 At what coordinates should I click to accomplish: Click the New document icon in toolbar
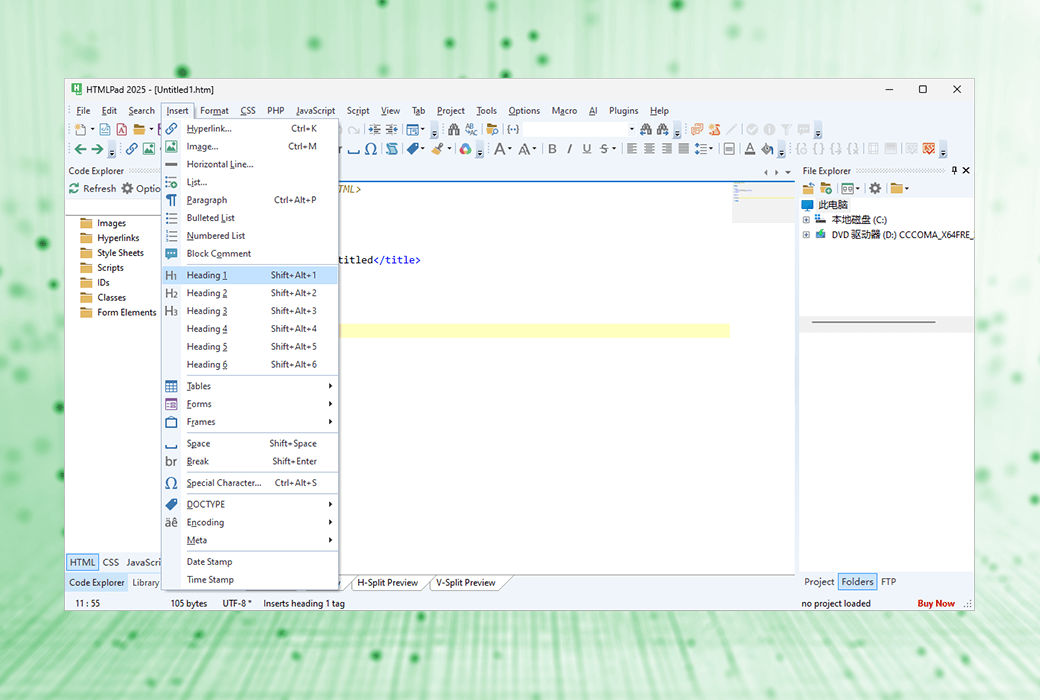(80, 129)
